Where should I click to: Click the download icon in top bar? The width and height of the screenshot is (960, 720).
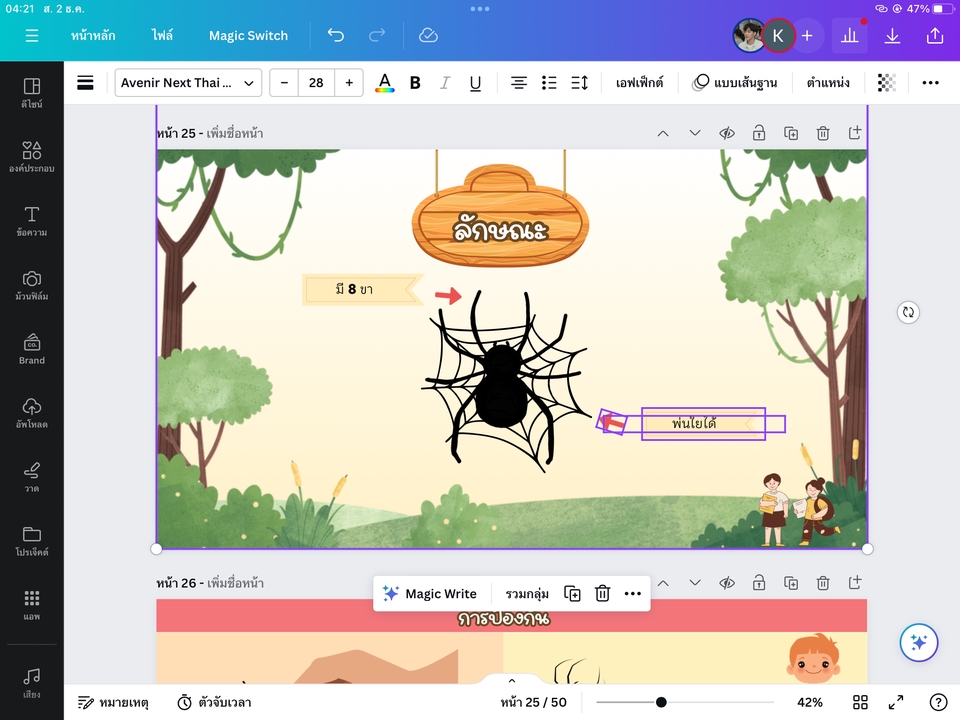coord(892,35)
